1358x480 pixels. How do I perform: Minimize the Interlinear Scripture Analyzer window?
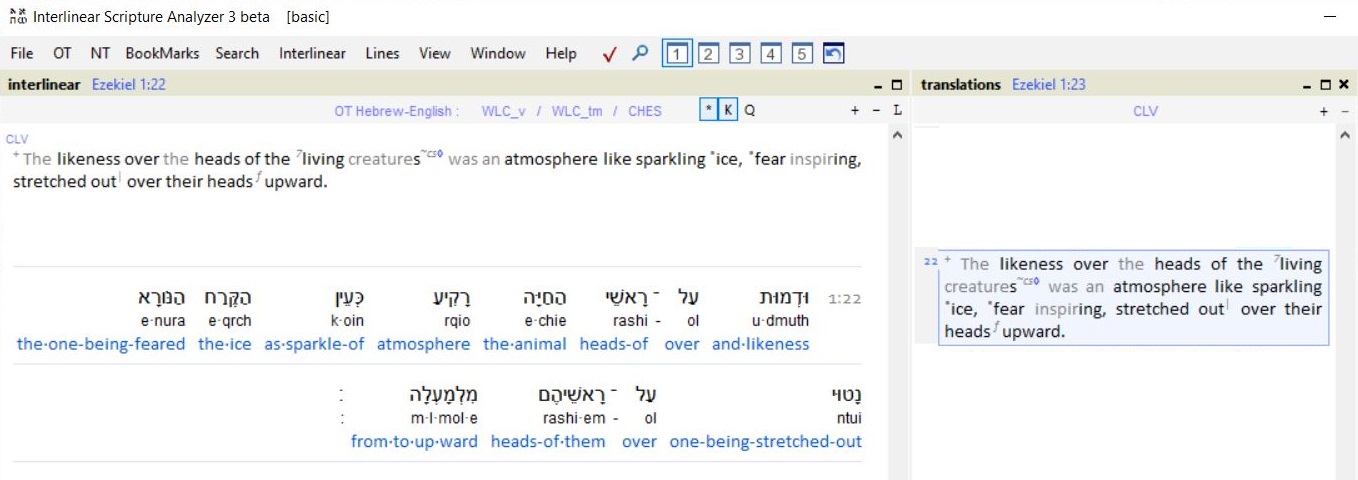[x=1330, y=17]
